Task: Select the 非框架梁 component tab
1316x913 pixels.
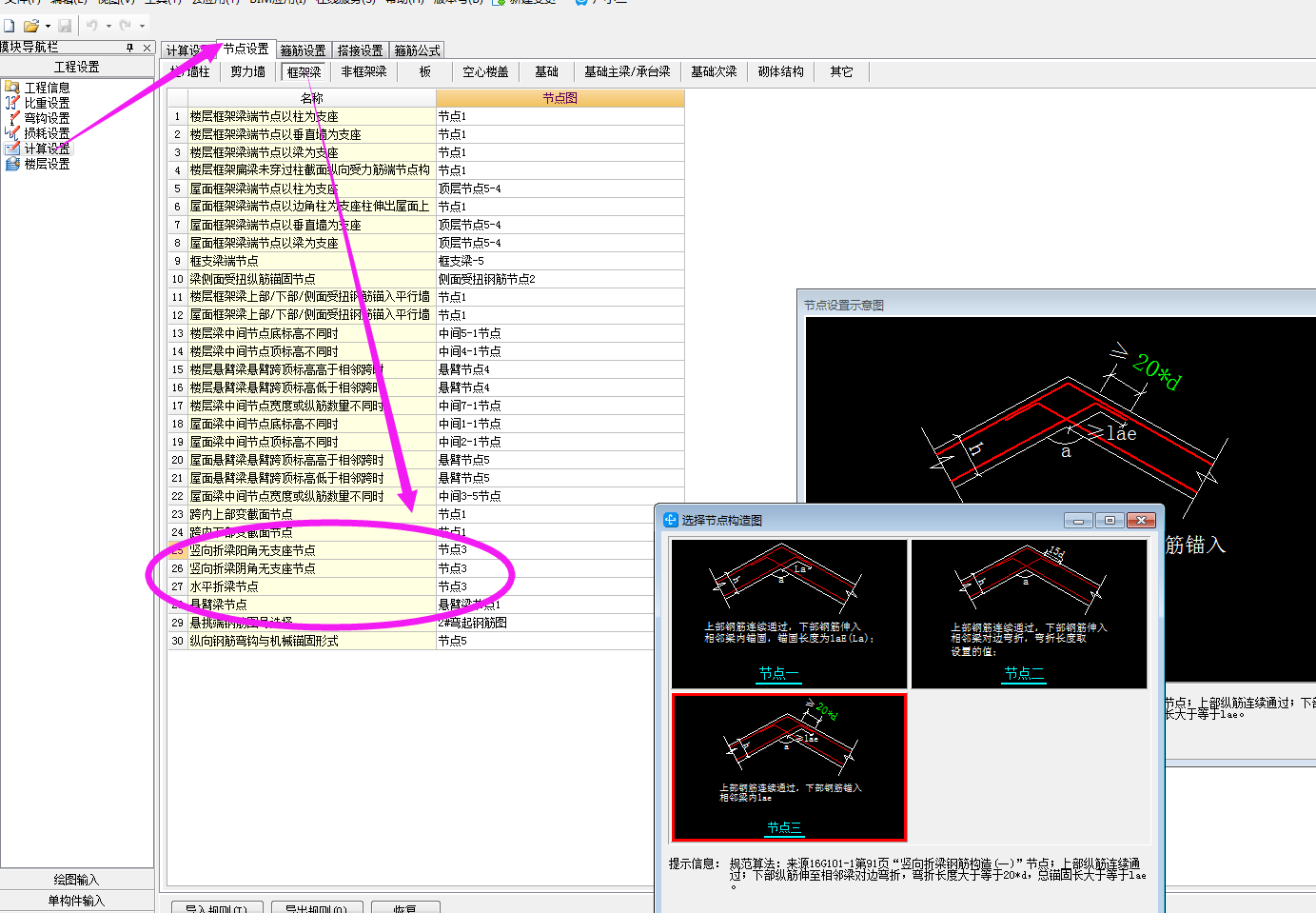Action: point(364,71)
